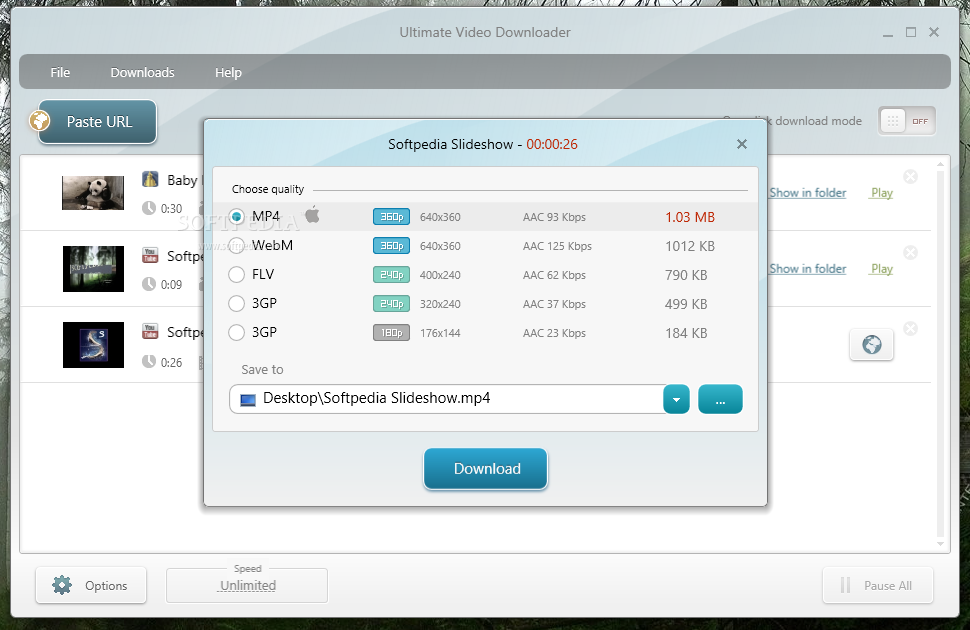
Task: Open the Downloads menu
Action: (x=142, y=73)
